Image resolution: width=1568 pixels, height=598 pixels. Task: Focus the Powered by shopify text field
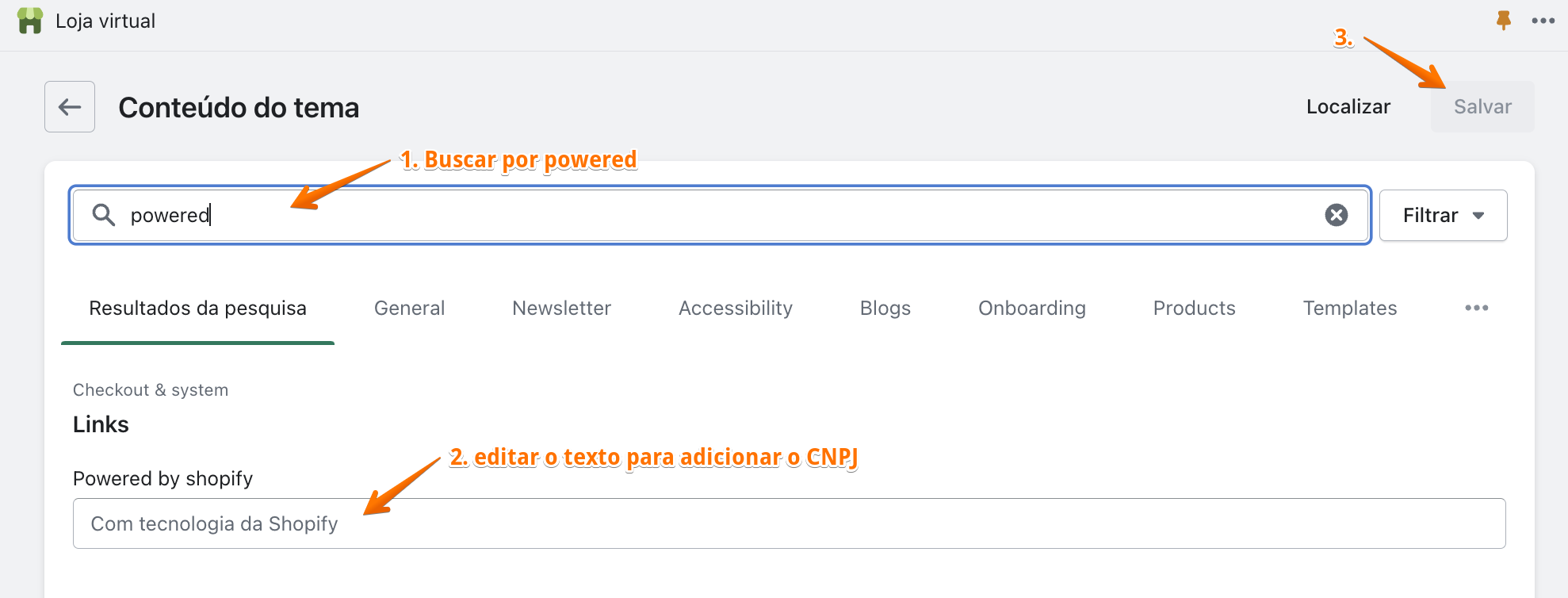tap(789, 523)
